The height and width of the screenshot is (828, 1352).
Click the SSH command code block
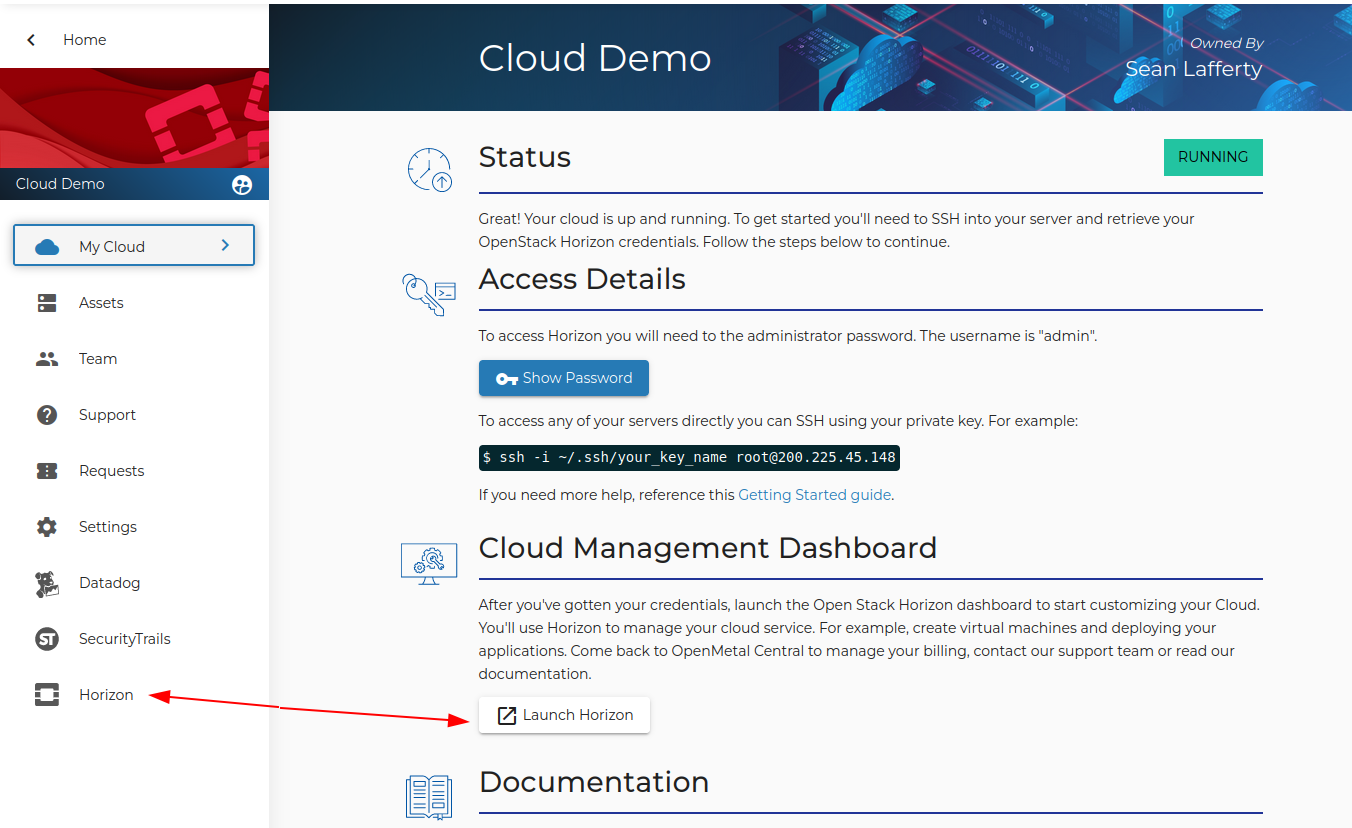pos(689,458)
